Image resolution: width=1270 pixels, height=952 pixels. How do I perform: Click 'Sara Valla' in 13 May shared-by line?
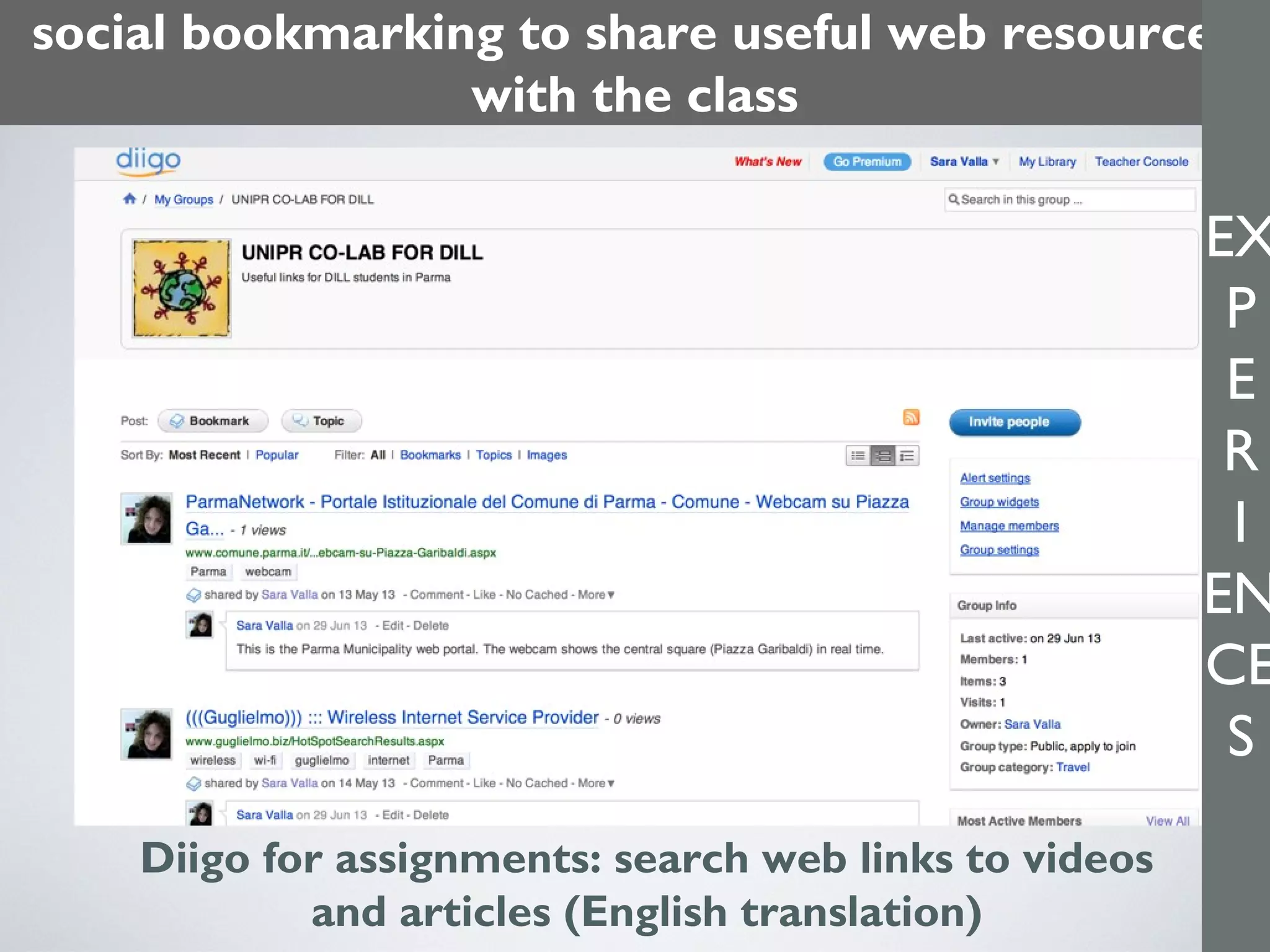pyautogui.click(x=290, y=594)
